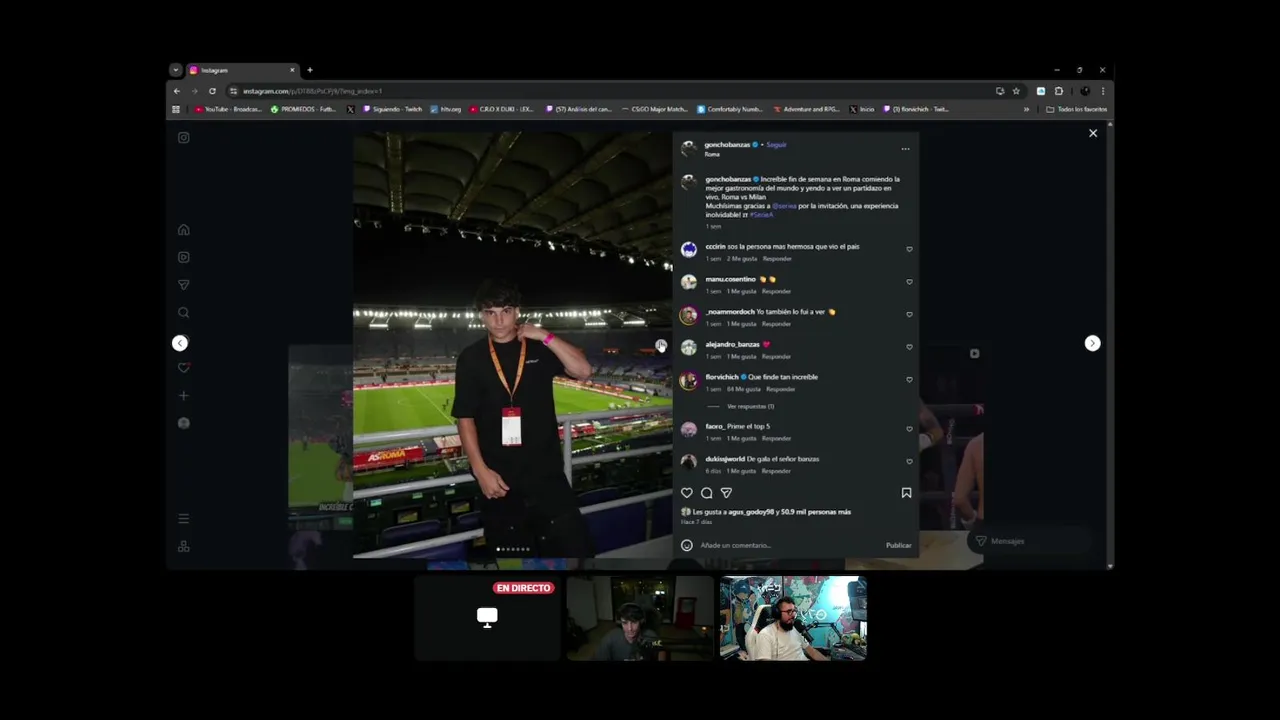Image resolution: width=1280 pixels, height=720 pixels.
Task: Open gonchobanzas profile from post header
Action: tap(727, 145)
